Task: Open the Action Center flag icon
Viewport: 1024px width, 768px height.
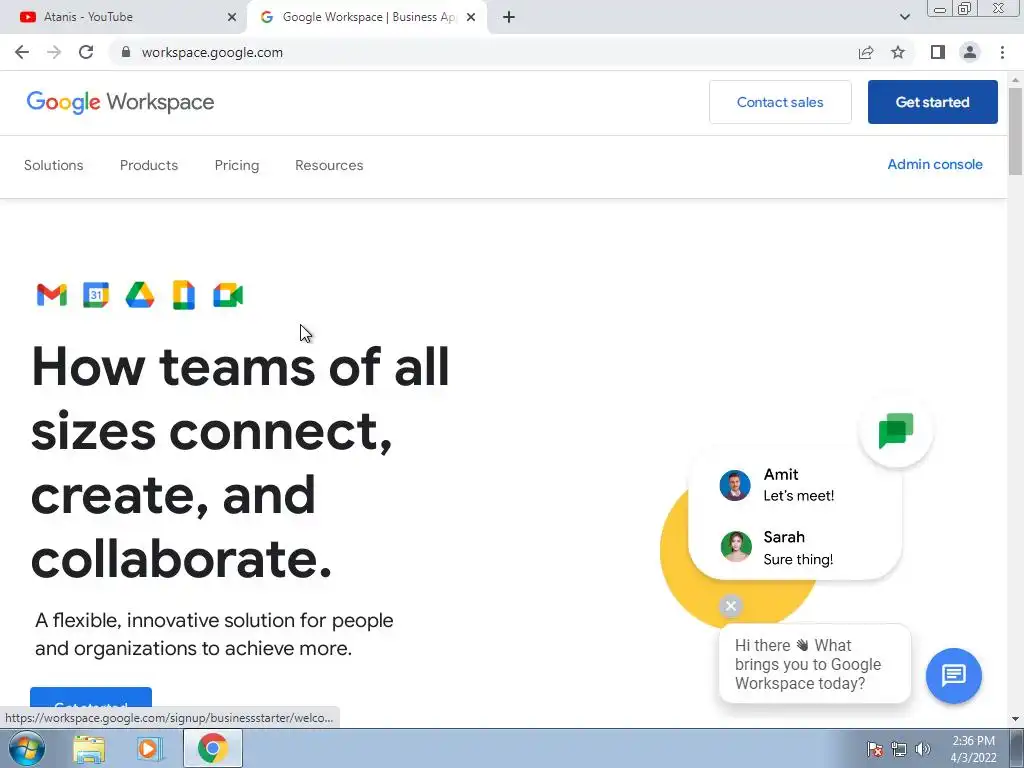Action: [x=874, y=749]
